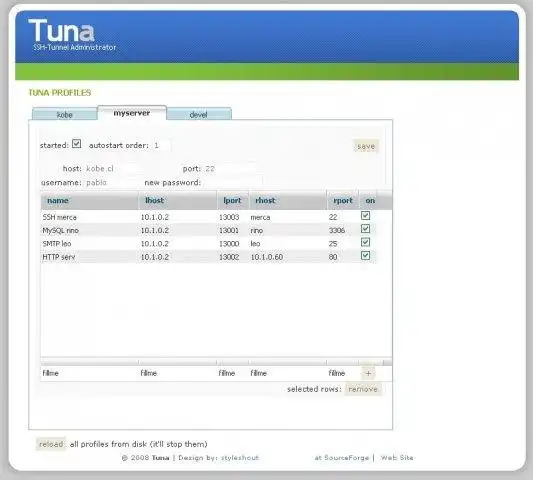
Task: Sort by the name column header
Action: click(89, 201)
